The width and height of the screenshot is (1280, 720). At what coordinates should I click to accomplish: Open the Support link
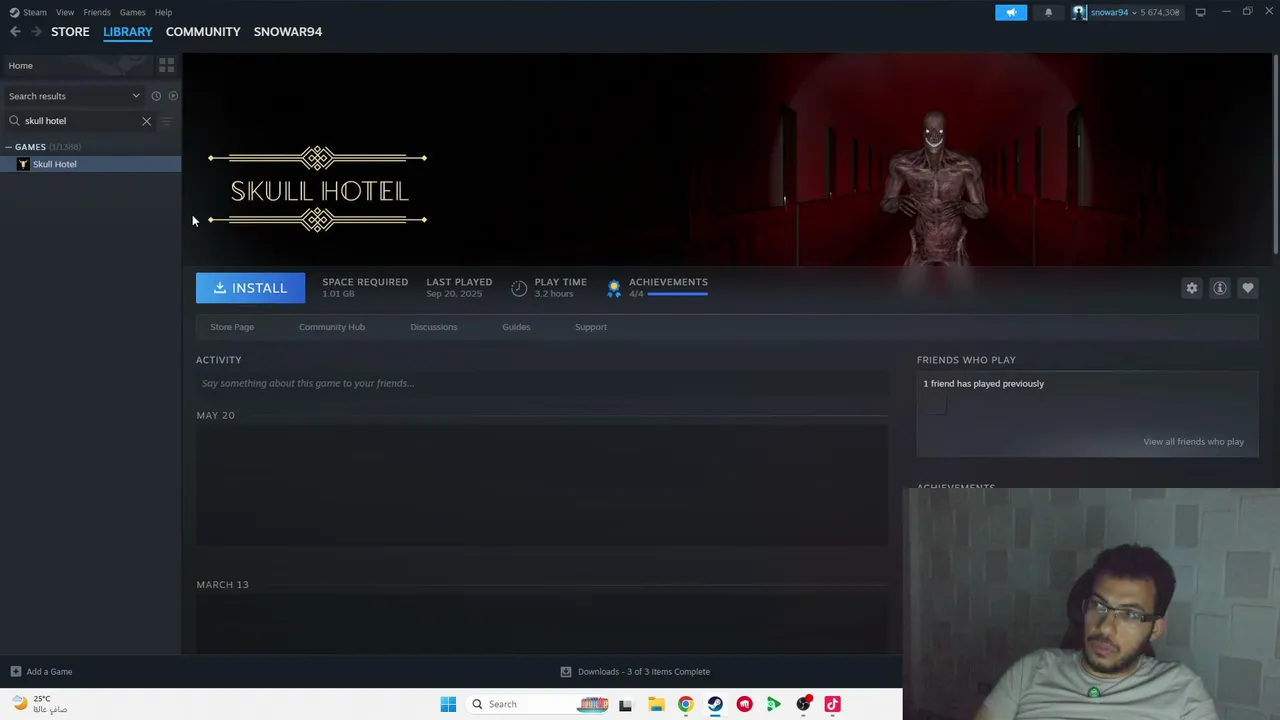point(591,327)
